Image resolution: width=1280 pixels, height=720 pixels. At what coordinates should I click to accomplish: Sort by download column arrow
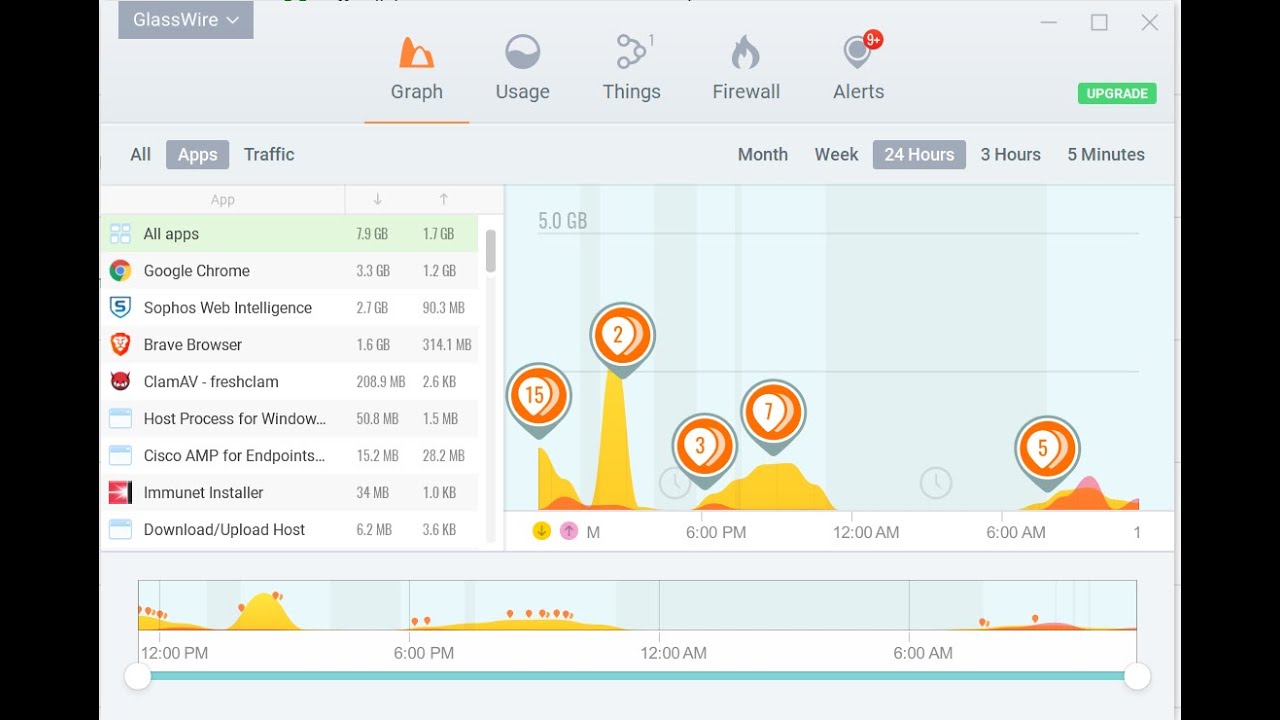377,200
